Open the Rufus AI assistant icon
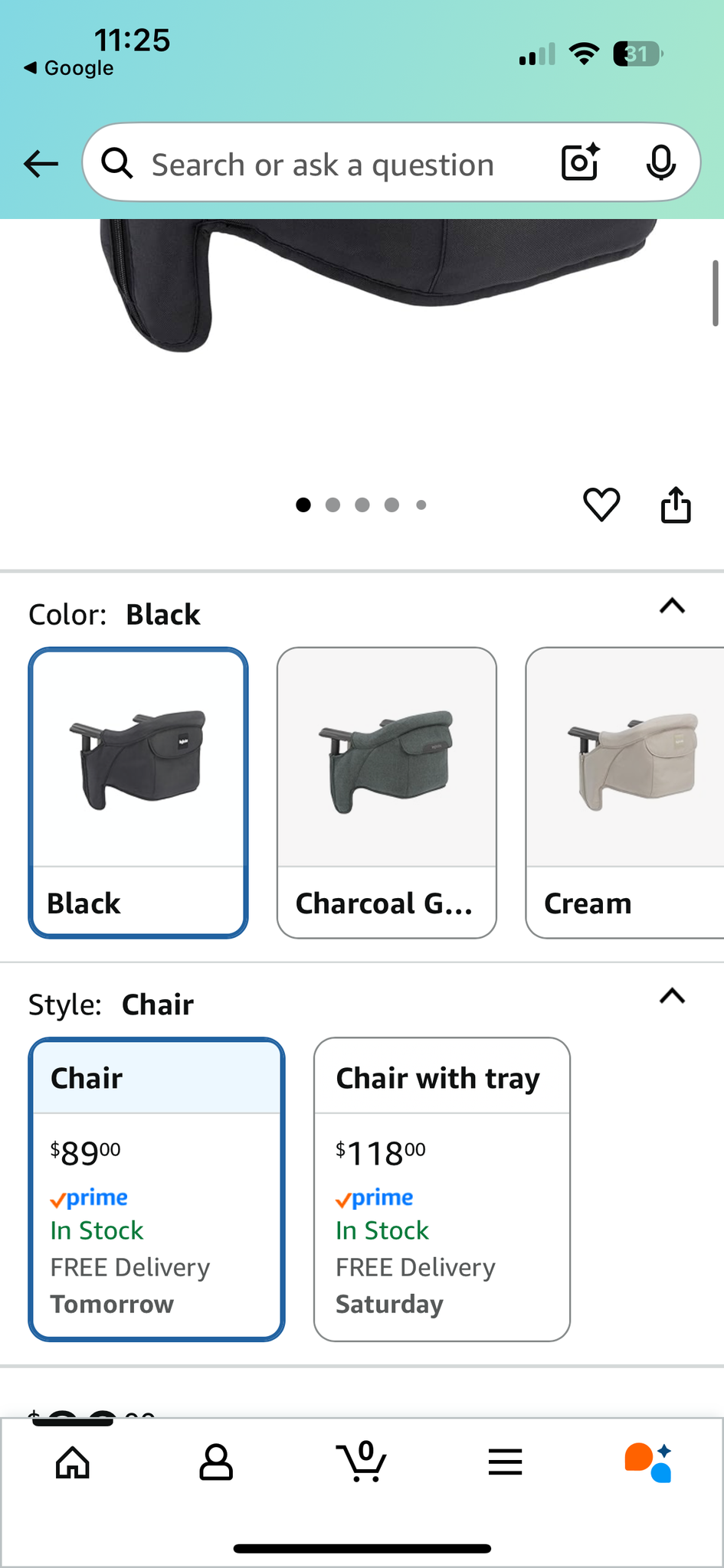Image resolution: width=724 pixels, height=1568 pixels. tap(648, 1462)
